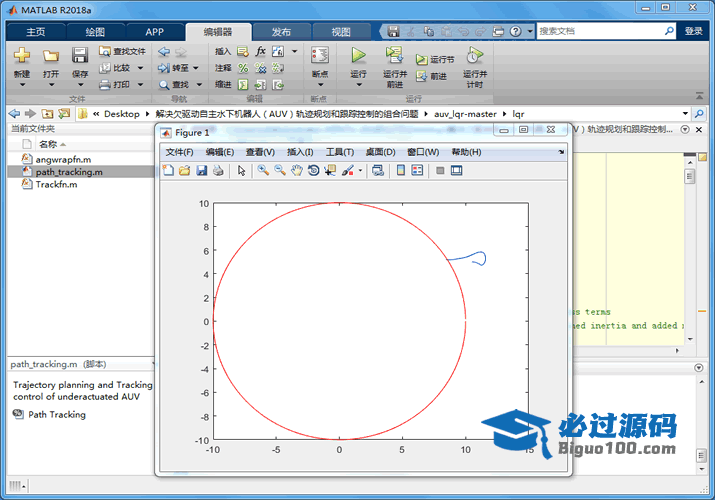Click the Go To (转至) button
Screen dimensions: 715x500
coord(173,68)
